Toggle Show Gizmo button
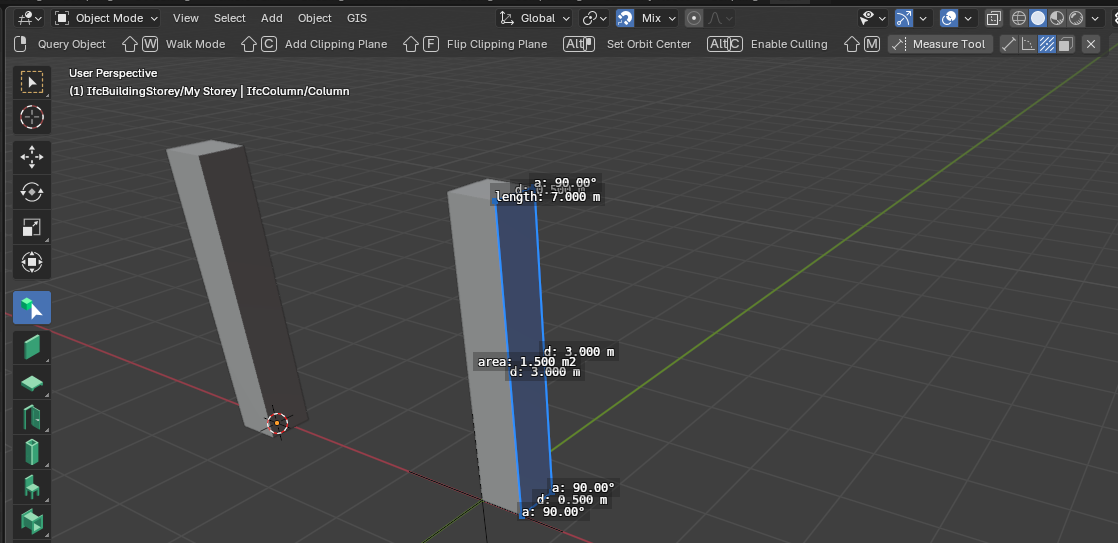The height and width of the screenshot is (543, 1118). pyautogui.click(x=904, y=18)
